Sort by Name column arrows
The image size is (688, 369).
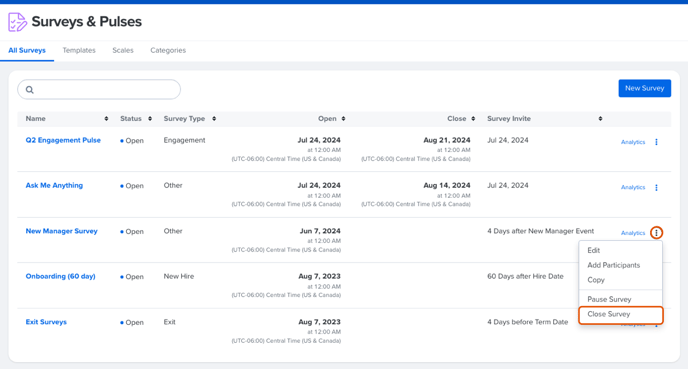(106, 119)
